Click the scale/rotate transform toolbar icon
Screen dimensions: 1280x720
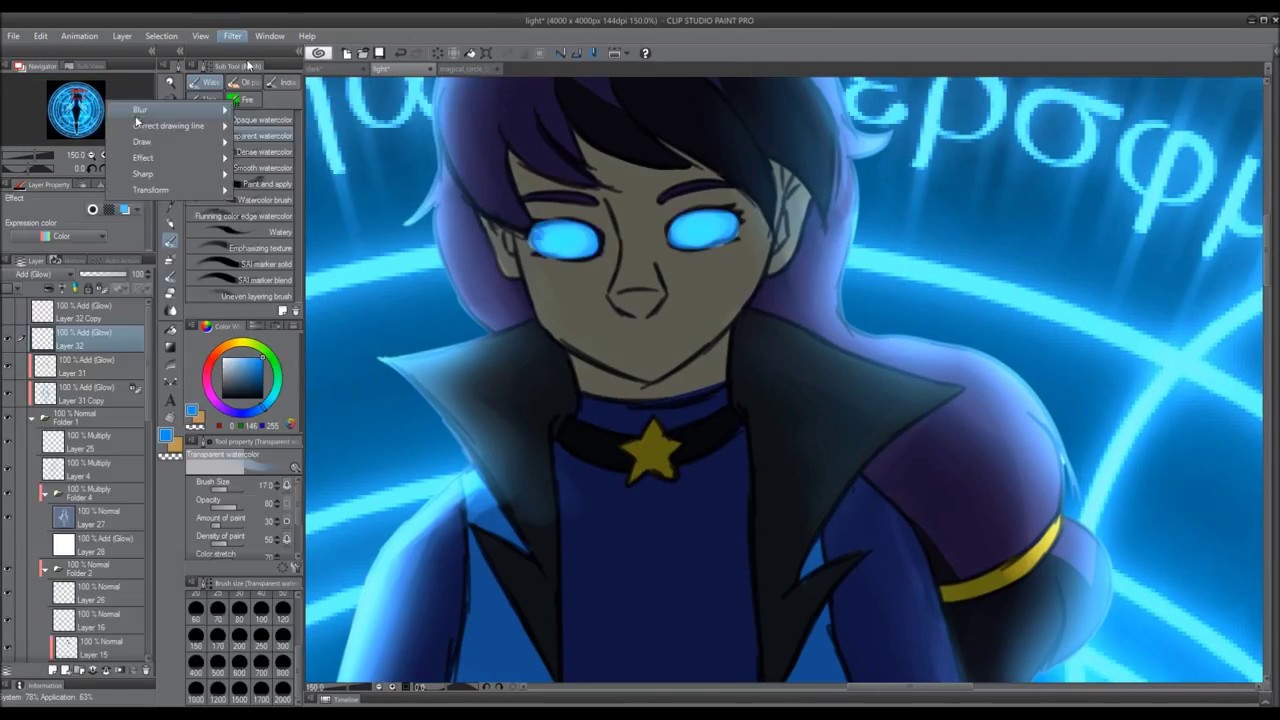tap(486, 53)
